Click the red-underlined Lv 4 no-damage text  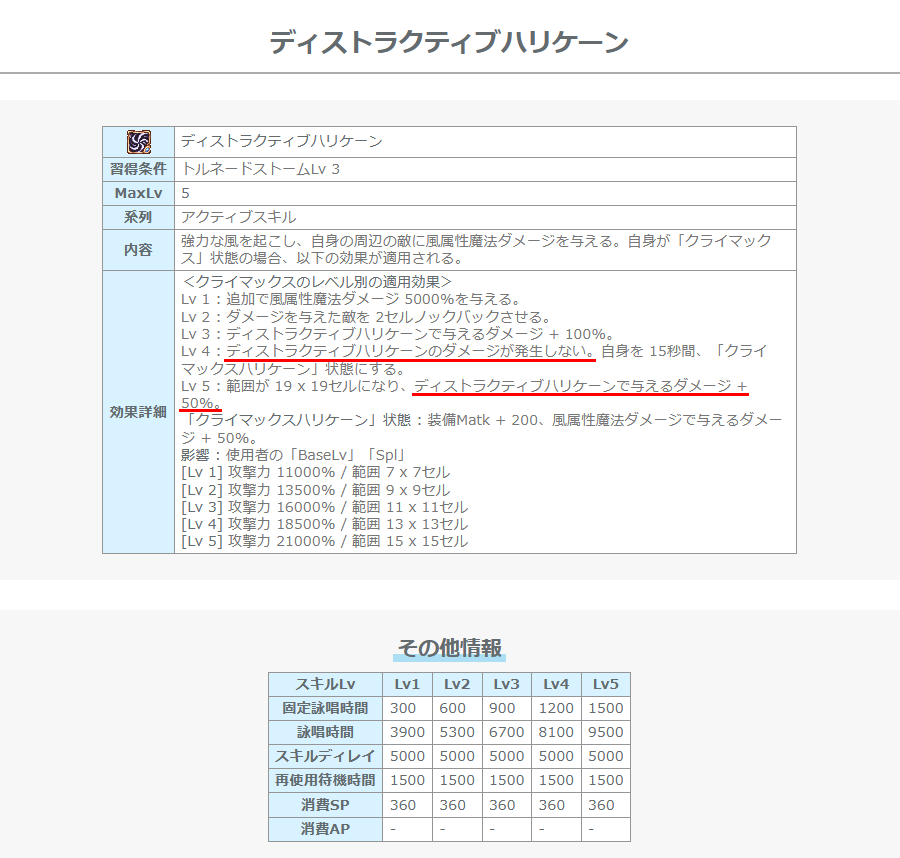410,352
